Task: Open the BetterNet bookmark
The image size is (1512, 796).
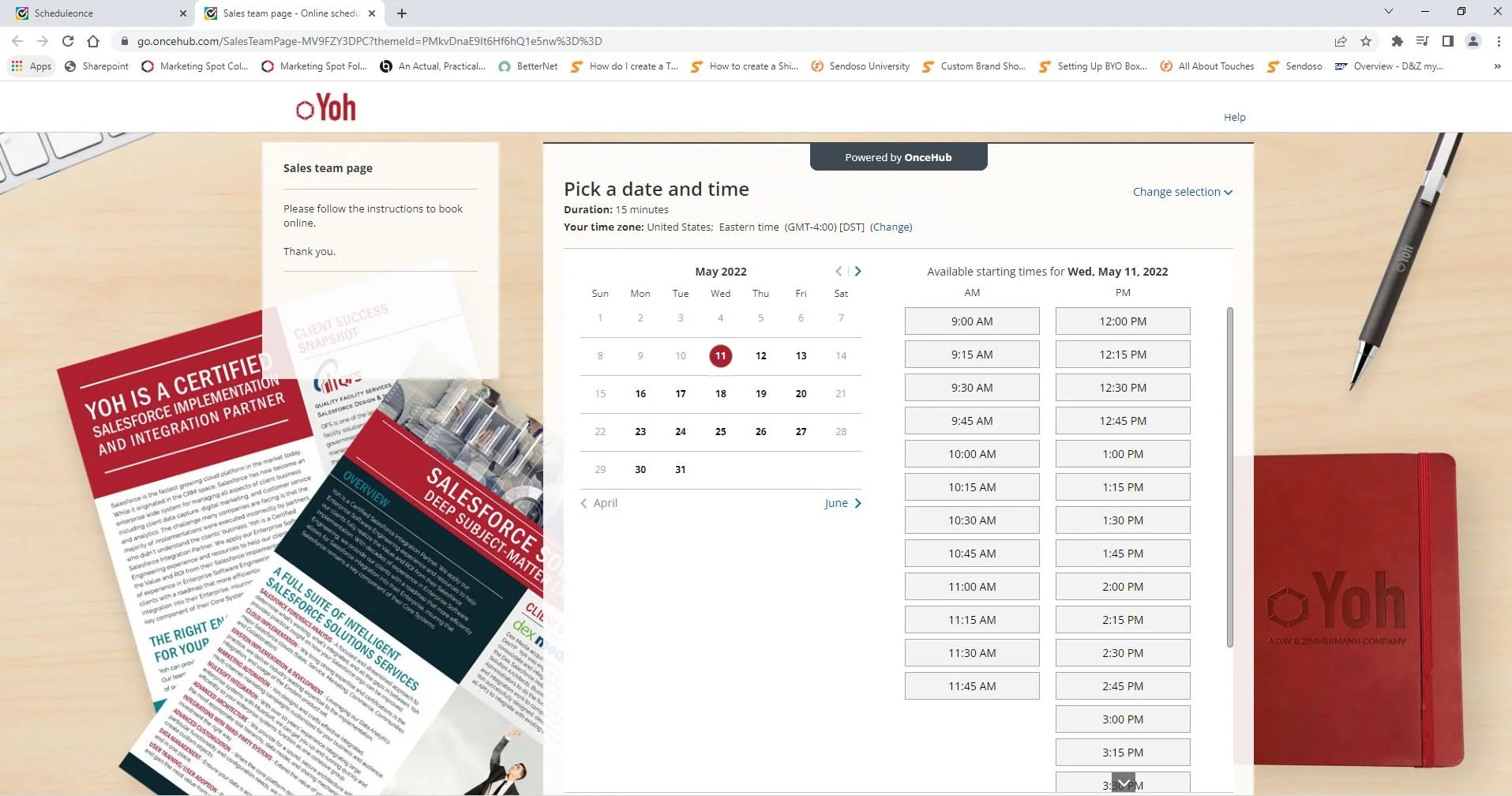Action: tap(527, 66)
